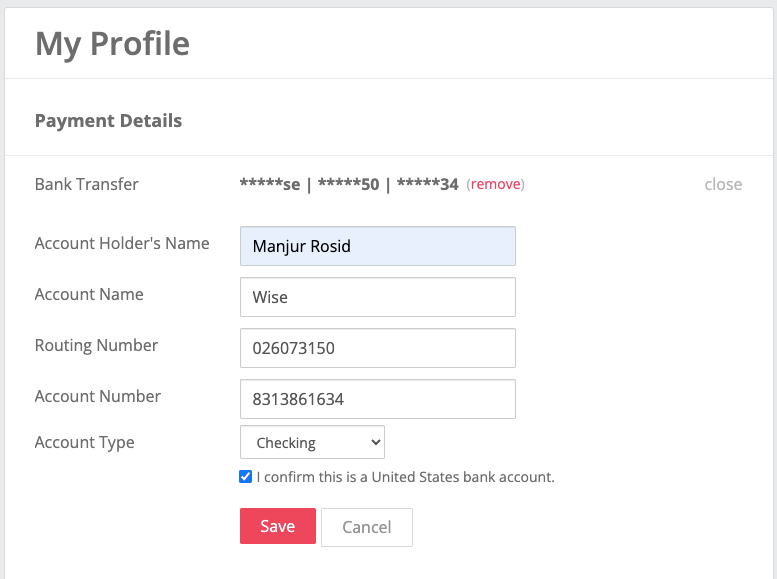Screen dimensions: 777x579
Task: Click the Account Name field containing Wise
Action: coord(377,297)
